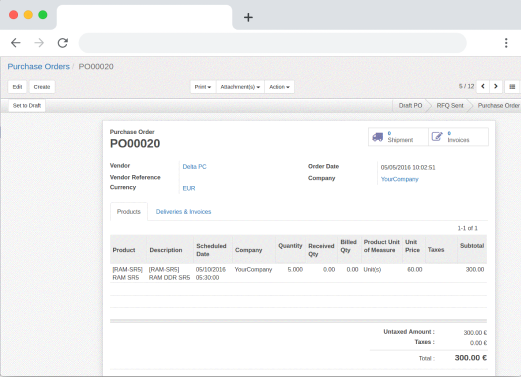521x377 pixels.
Task: Click the Draft PO status stage
Action: [410, 106]
